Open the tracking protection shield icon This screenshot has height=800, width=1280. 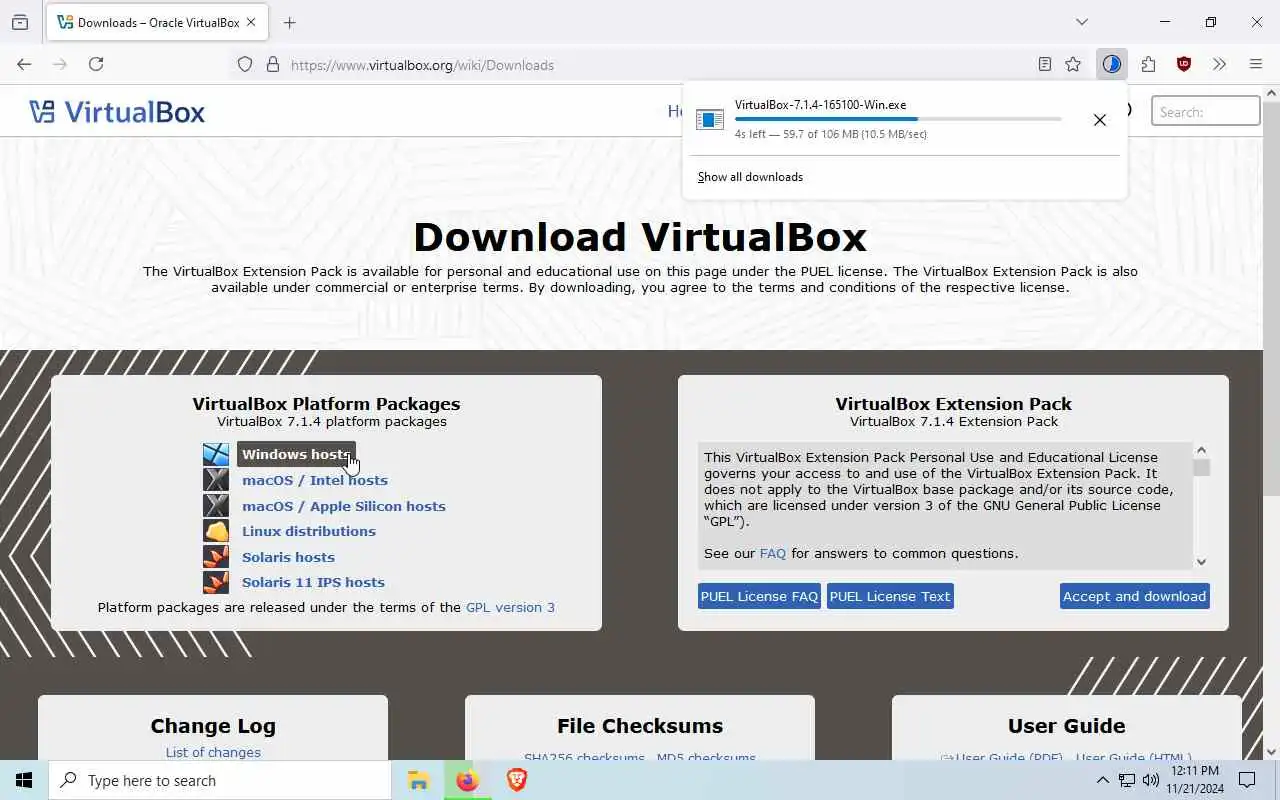pos(245,64)
